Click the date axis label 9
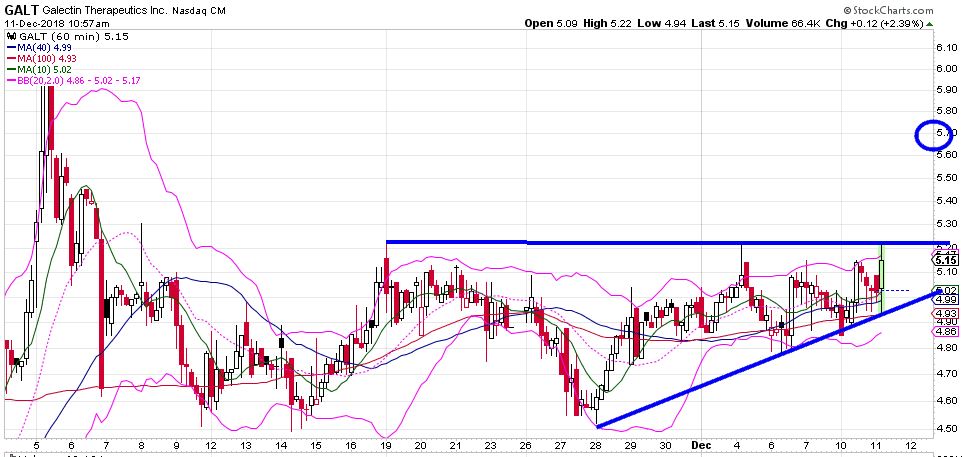This screenshot has height=457, width=962. point(177,445)
